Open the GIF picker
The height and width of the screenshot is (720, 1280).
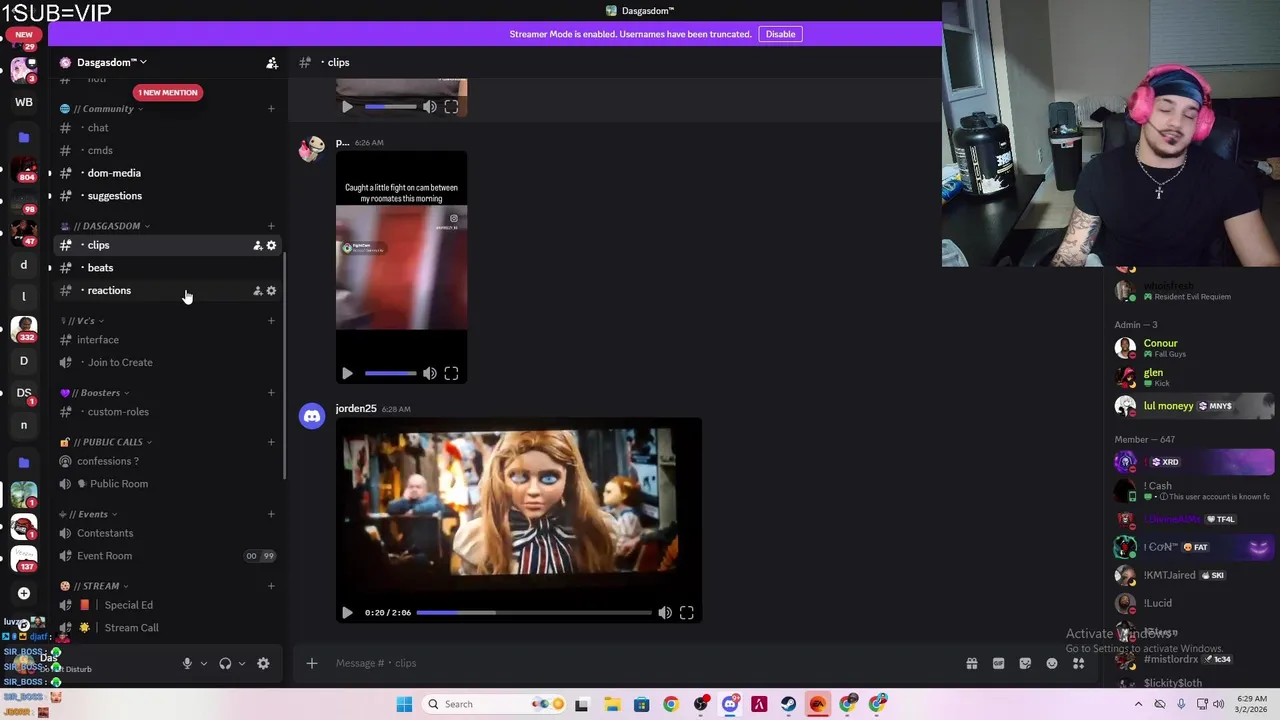[998, 663]
